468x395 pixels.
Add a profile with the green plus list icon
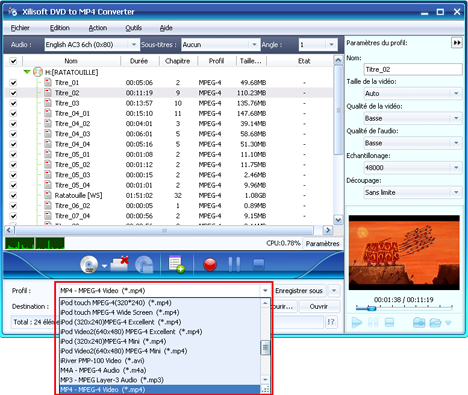pos(176,264)
